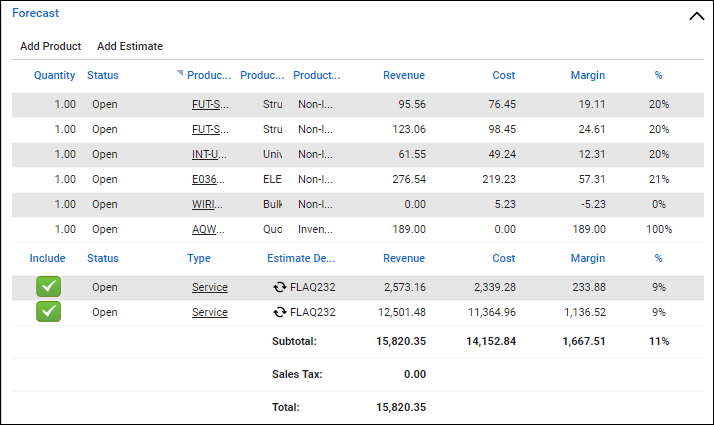The image size is (714, 425).
Task: Click the Add Estimate button
Action: tap(130, 46)
